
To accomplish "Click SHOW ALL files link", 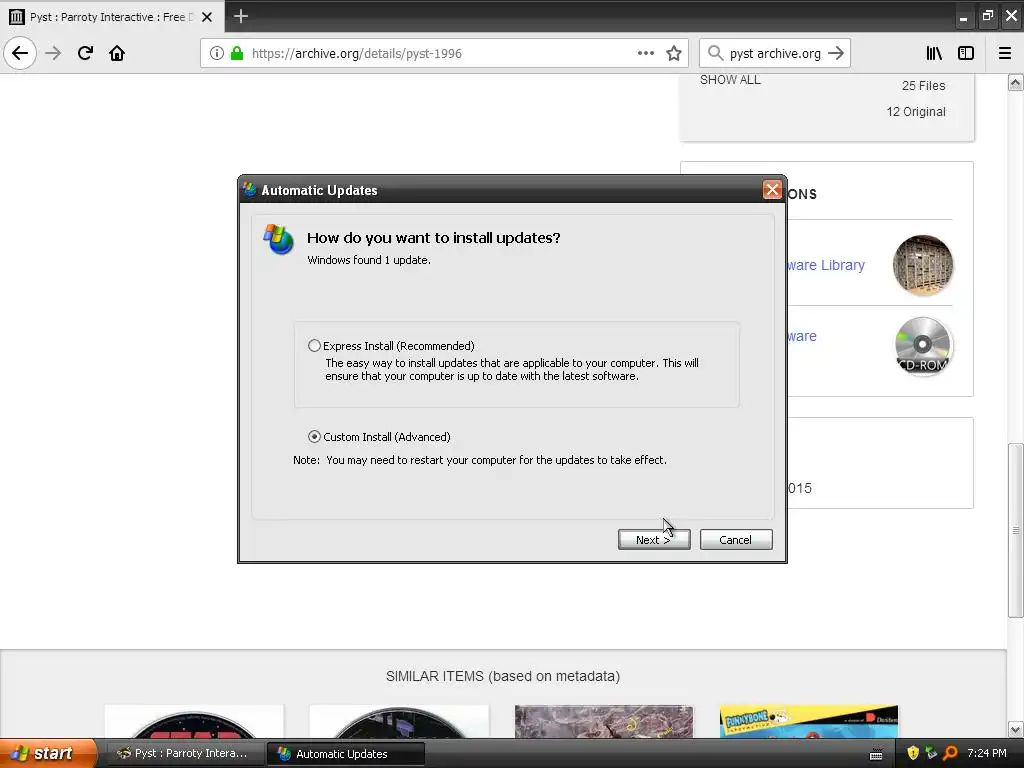I will [x=730, y=80].
